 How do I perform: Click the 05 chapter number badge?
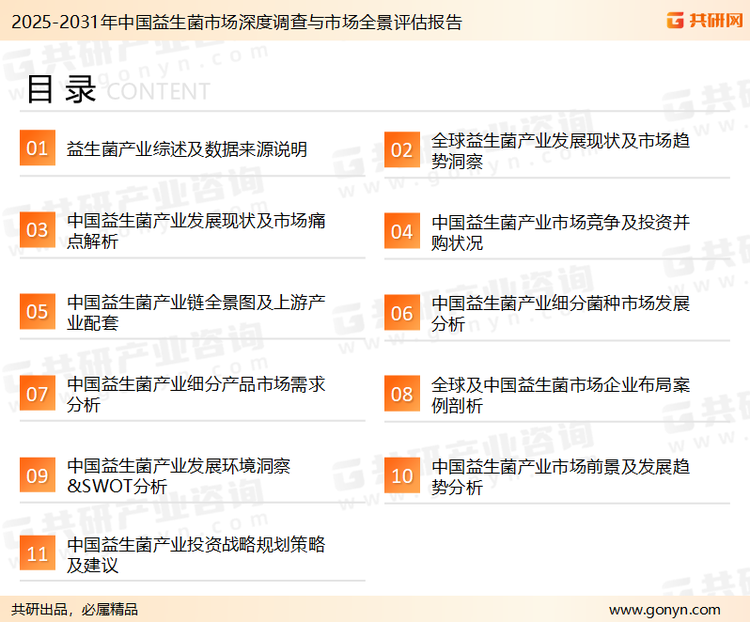point(38,312)
